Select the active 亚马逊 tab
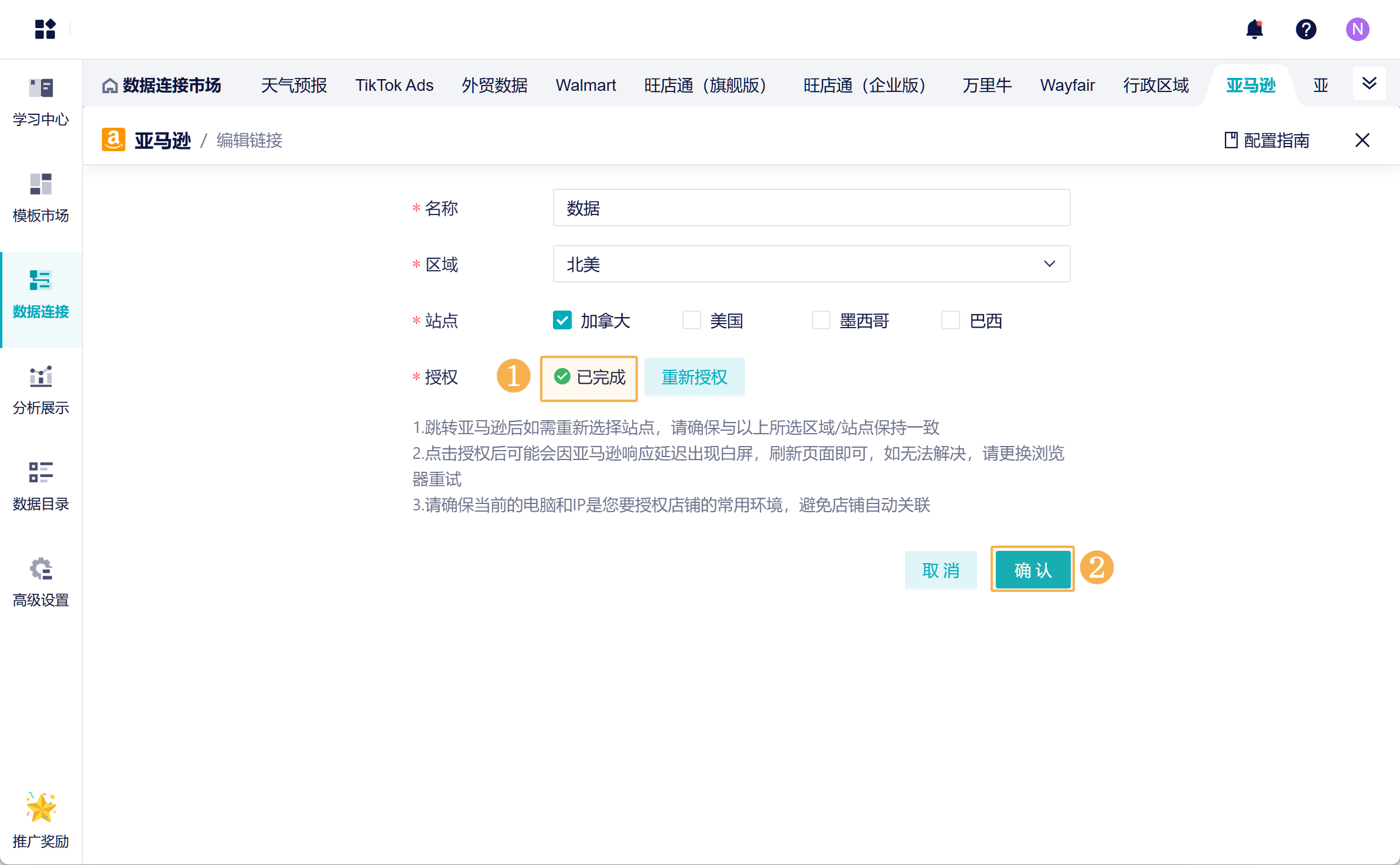The width and height of the screenshot is (1400, 865). 1251,86
